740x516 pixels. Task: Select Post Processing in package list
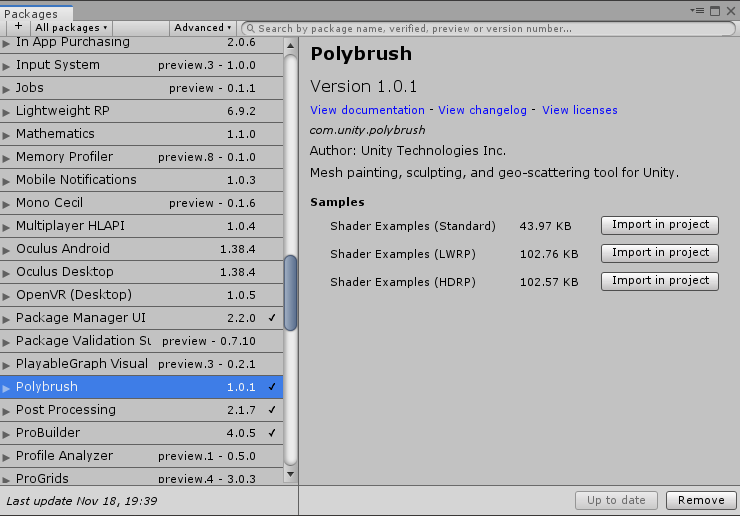click(x=66, y=410)
